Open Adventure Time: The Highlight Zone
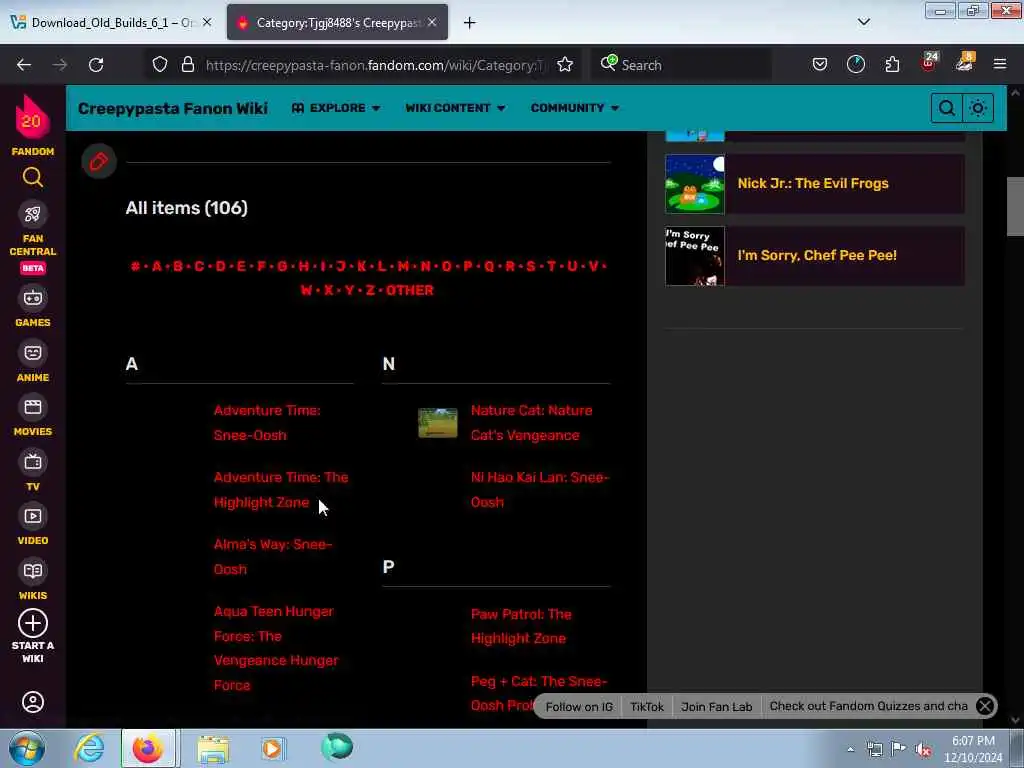Viewport: 1024px width, 768px height. [x=281, y=490]
